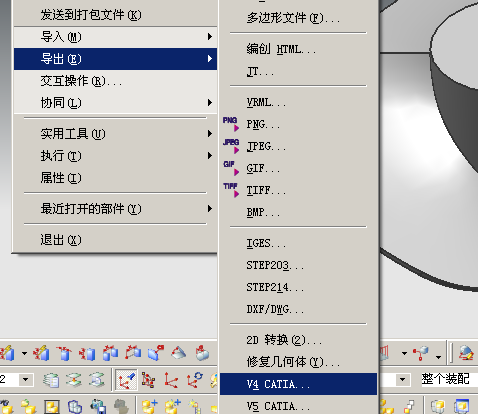Click submenu arrow next to 协同

coord(209,103)
